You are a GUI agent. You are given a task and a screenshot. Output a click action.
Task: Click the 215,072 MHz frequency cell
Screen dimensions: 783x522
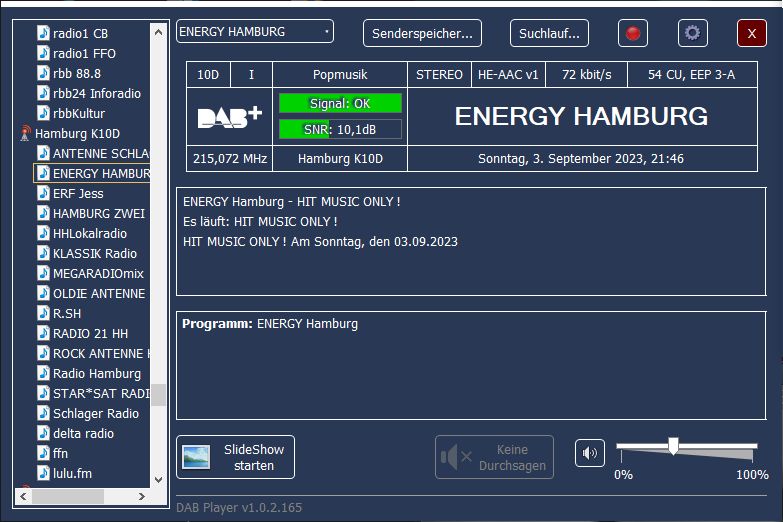230,159
